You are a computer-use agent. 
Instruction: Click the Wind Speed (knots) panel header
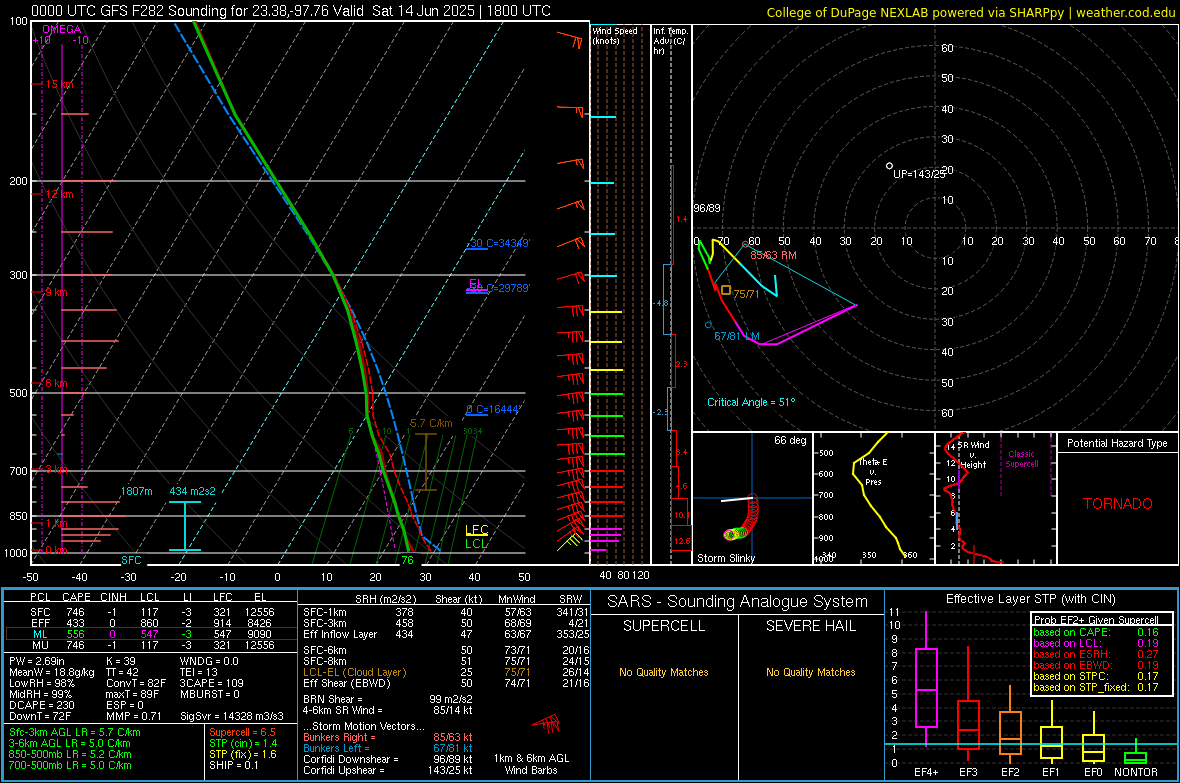tap(615, 35)
